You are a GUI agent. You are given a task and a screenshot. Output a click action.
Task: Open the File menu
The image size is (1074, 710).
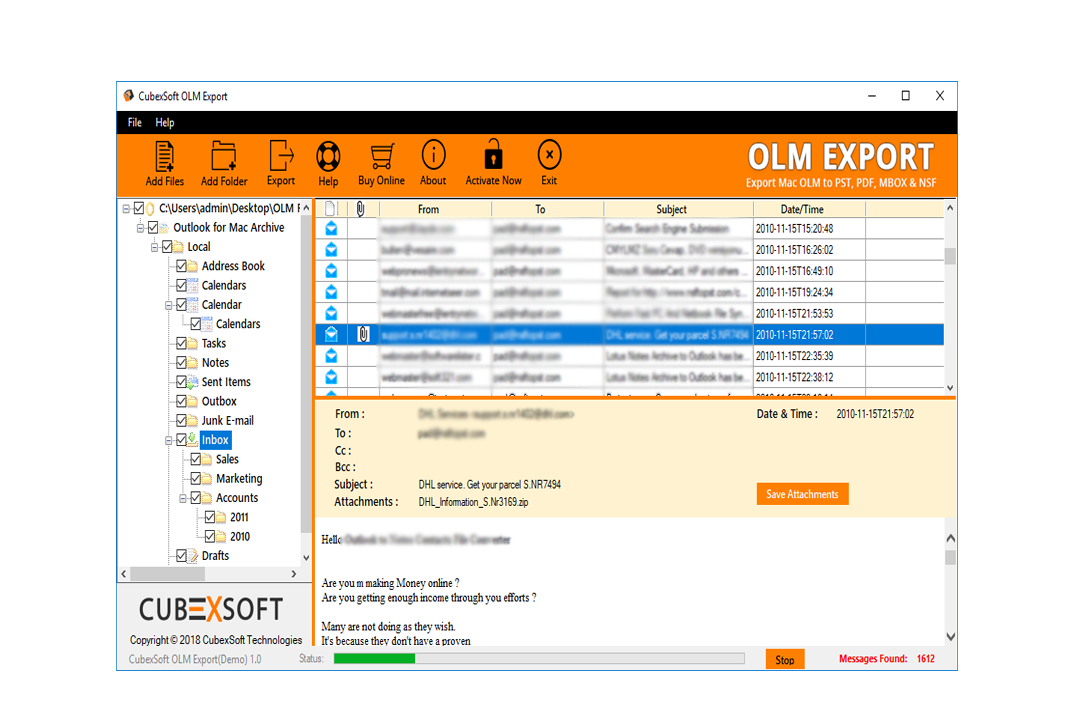click(x=135, y=123)
